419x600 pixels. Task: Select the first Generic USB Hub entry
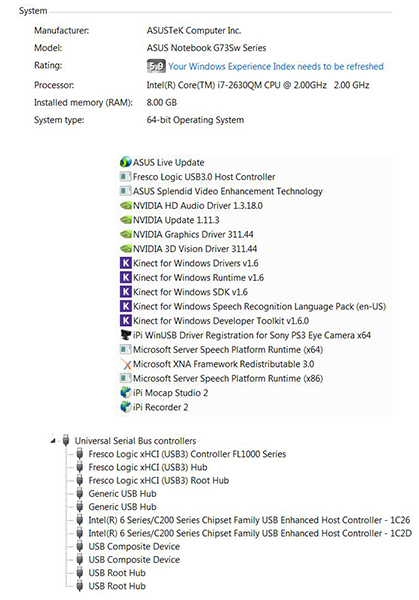122,494
